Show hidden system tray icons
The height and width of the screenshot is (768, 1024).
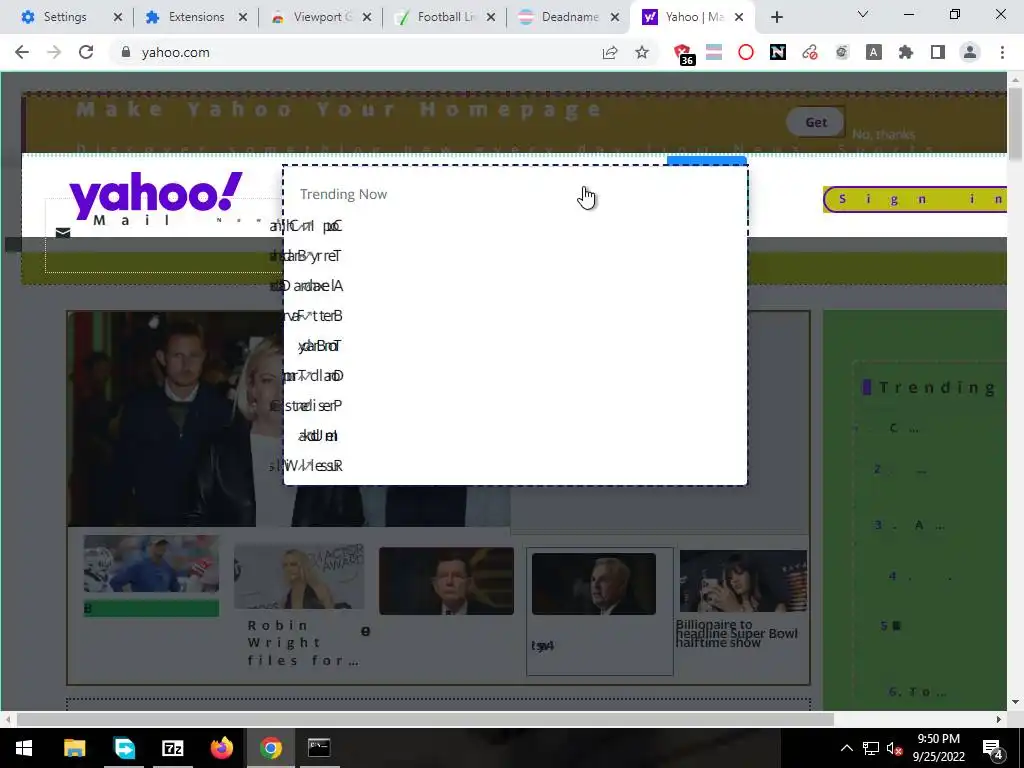tap(846, 748)
